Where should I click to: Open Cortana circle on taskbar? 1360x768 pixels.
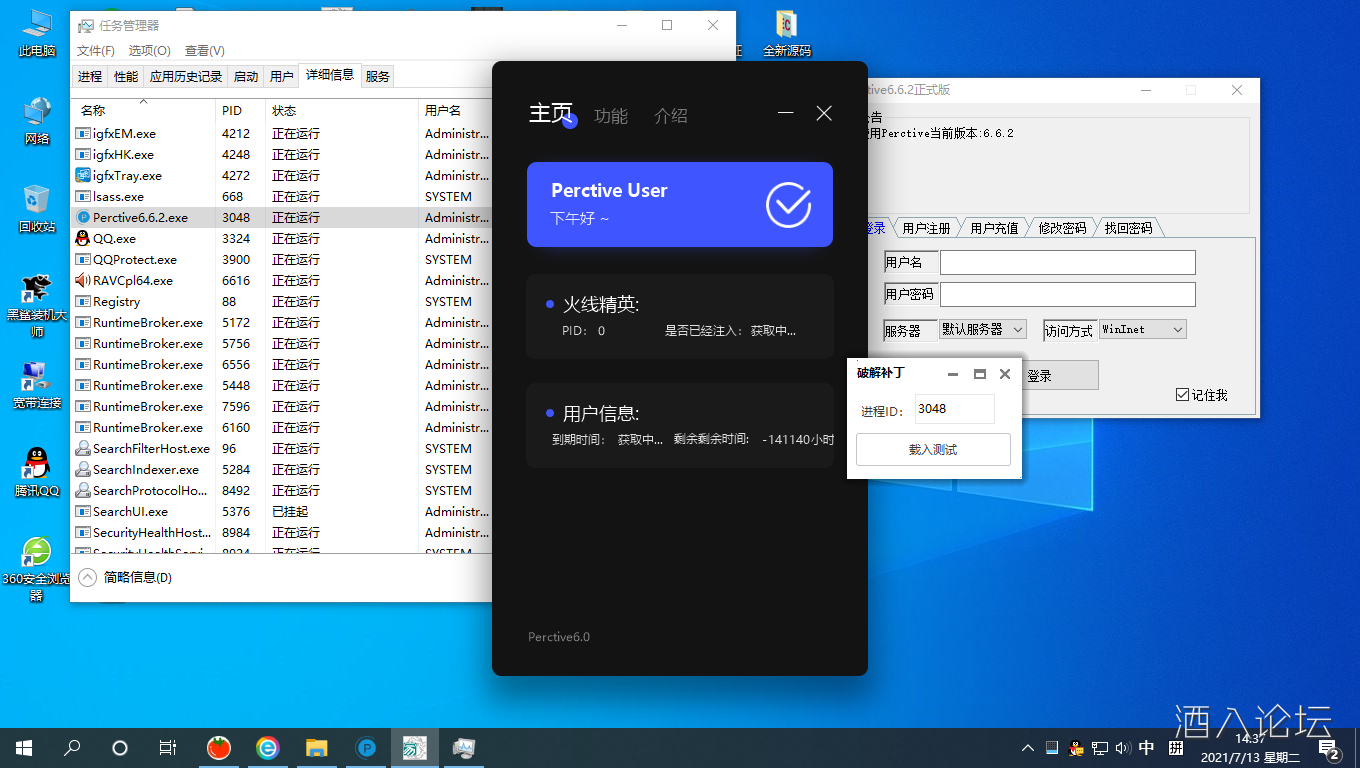pyautogui.click(x=120, y=747)
